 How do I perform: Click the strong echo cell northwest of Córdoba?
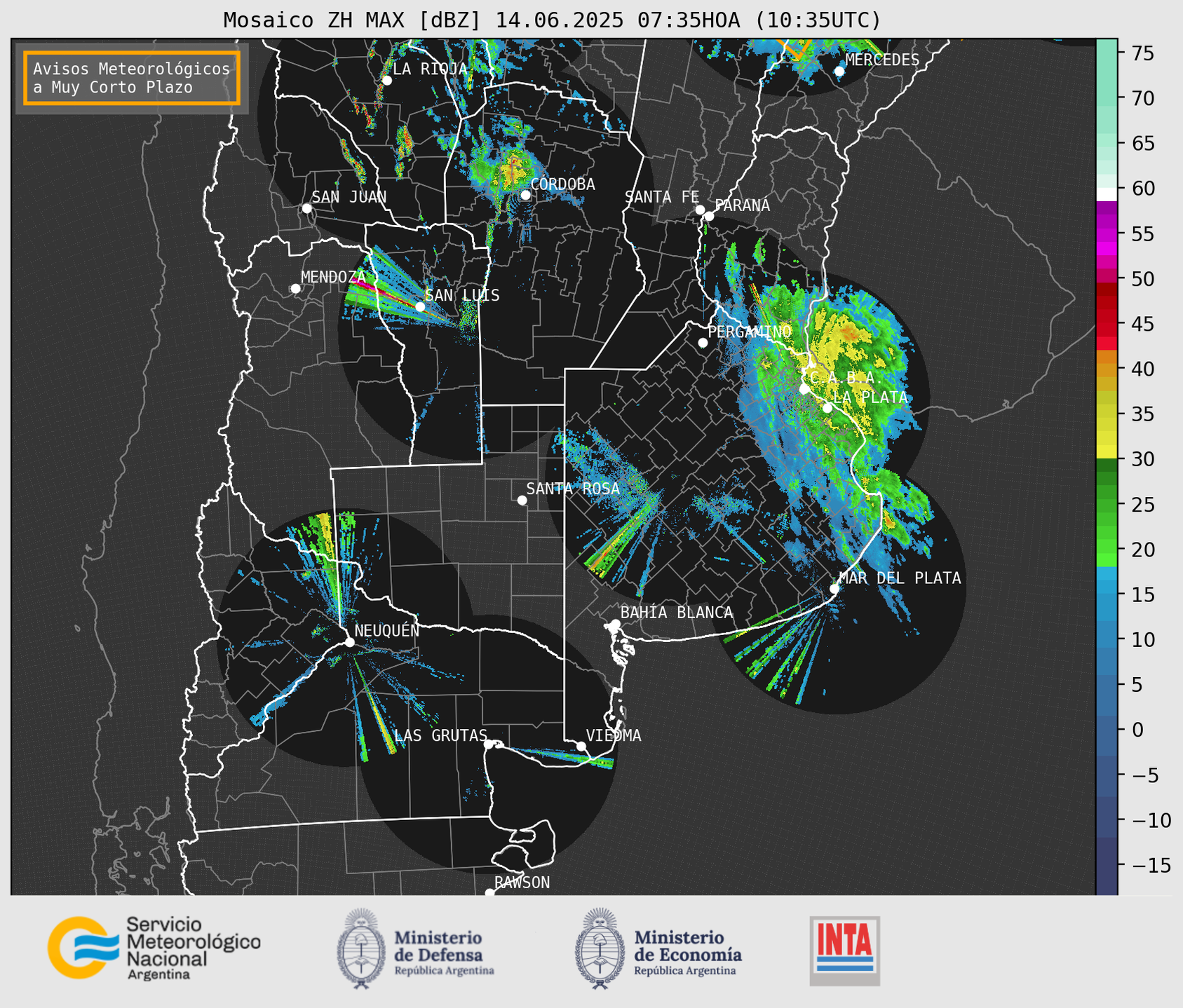513,170
